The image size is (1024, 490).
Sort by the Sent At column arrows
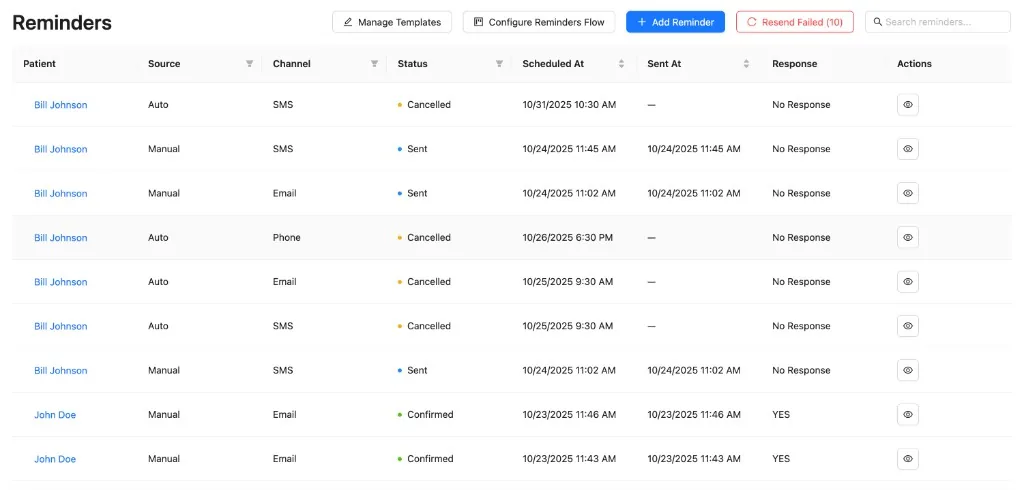(746, 64)
